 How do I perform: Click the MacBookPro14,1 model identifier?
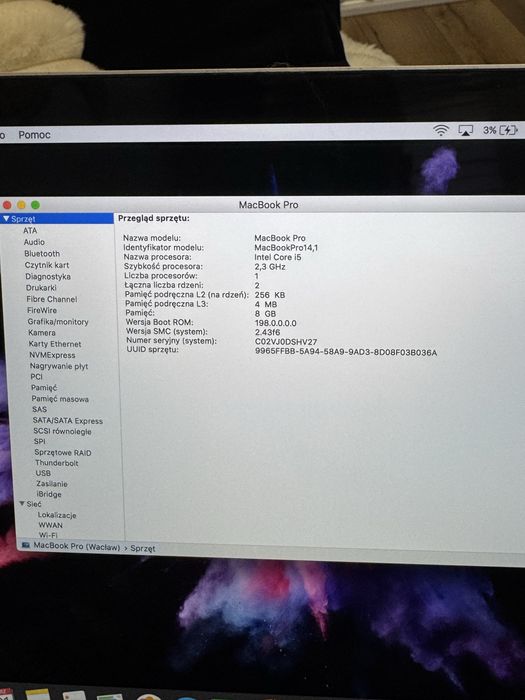point(286,247)
